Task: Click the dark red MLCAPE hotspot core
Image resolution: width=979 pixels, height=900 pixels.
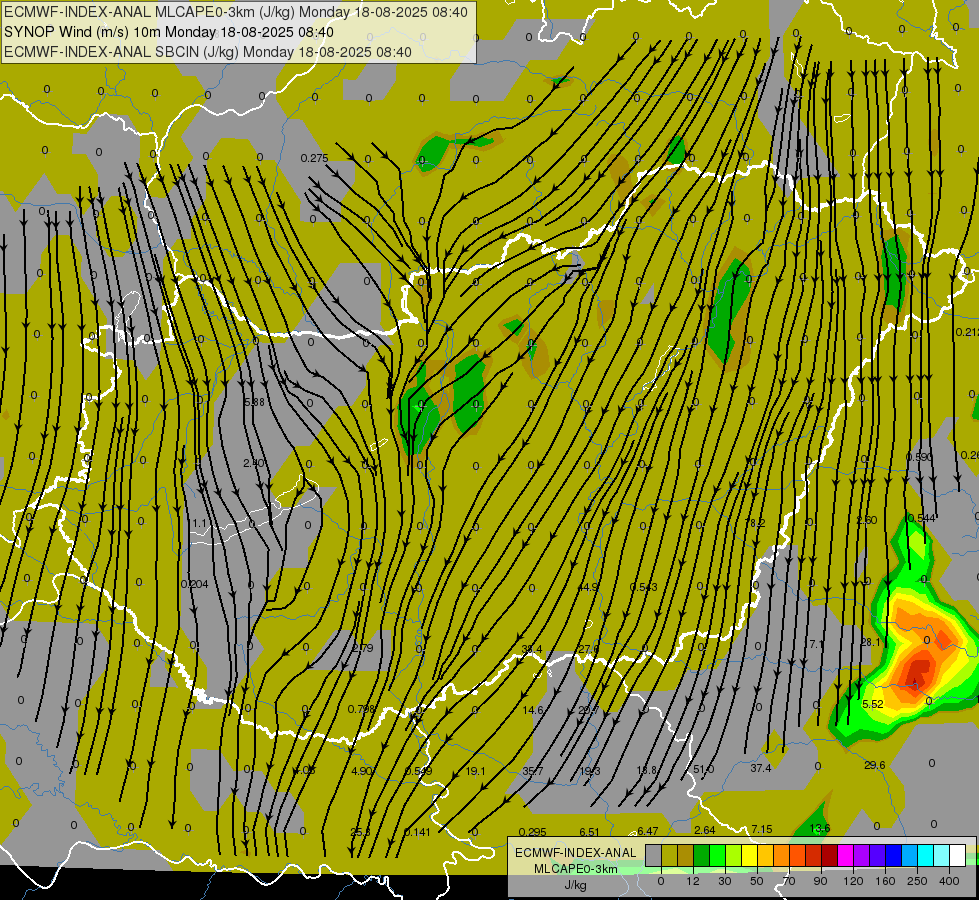Action: [918, 673]
